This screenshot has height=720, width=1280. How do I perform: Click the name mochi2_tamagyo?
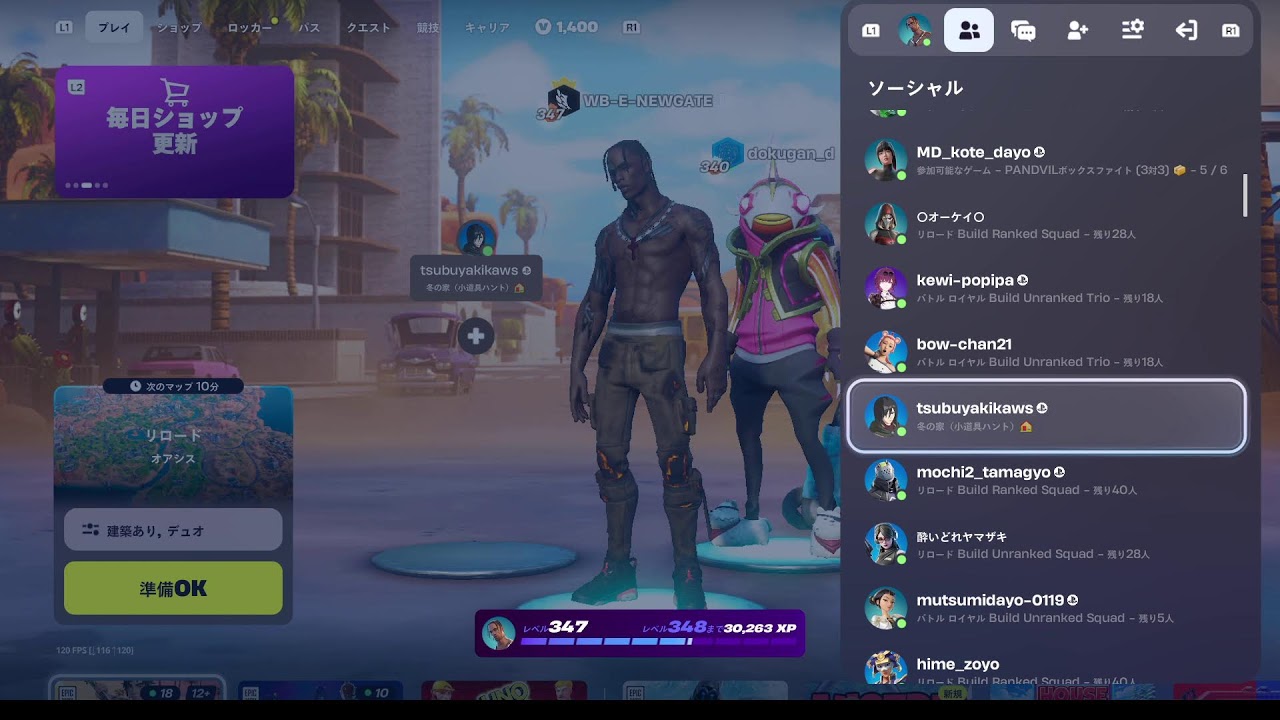pyautogui.click(x=984, y=472)
